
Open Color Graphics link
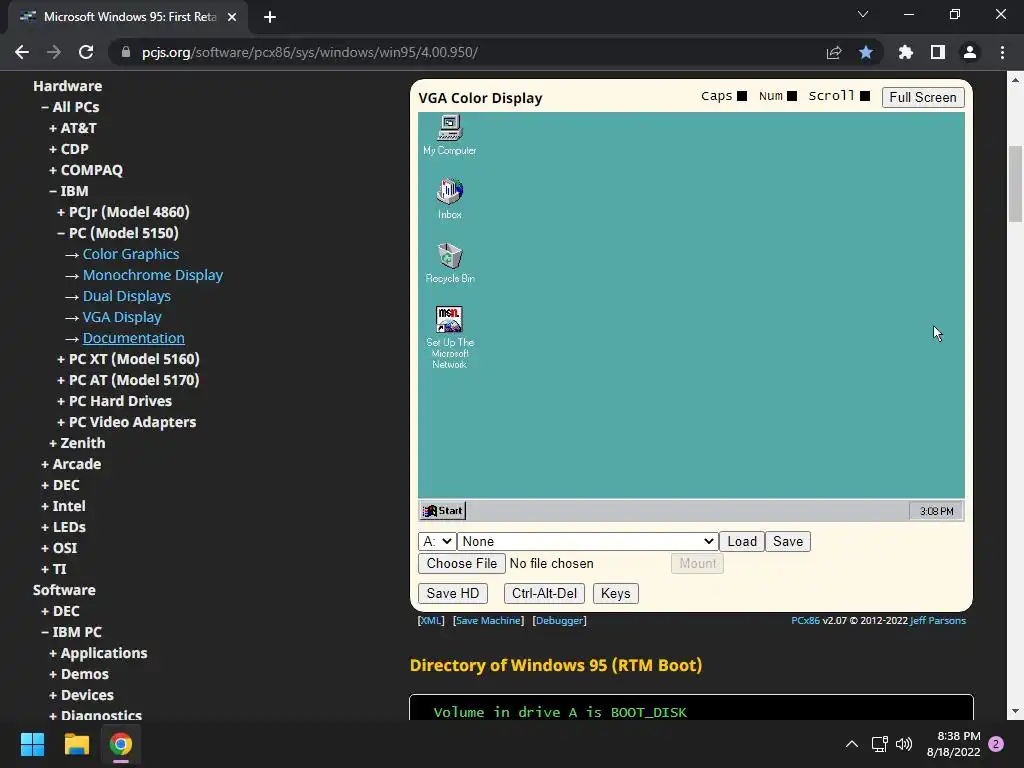tap(131, 254)
